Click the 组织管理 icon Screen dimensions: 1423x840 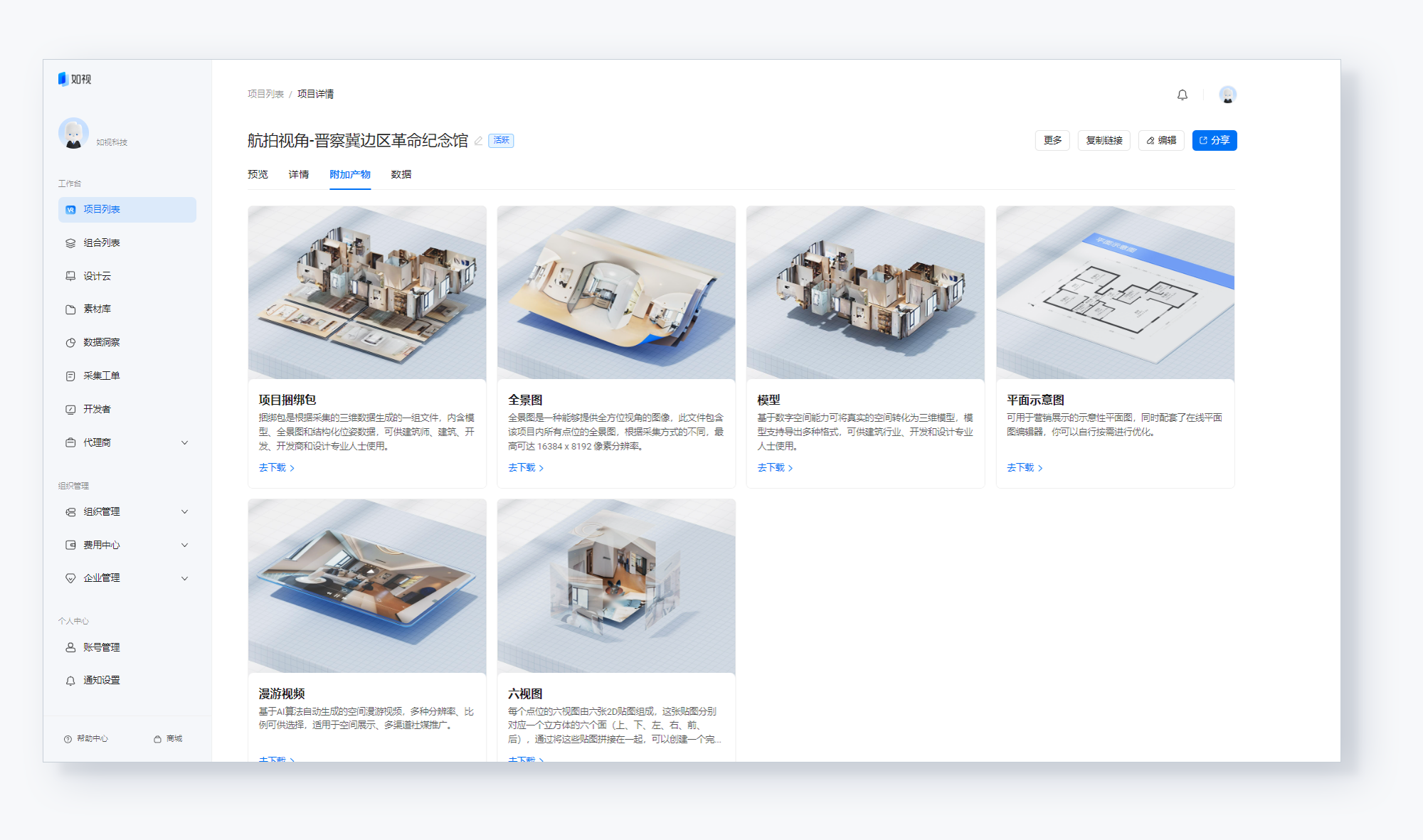[x=70, y=512]
